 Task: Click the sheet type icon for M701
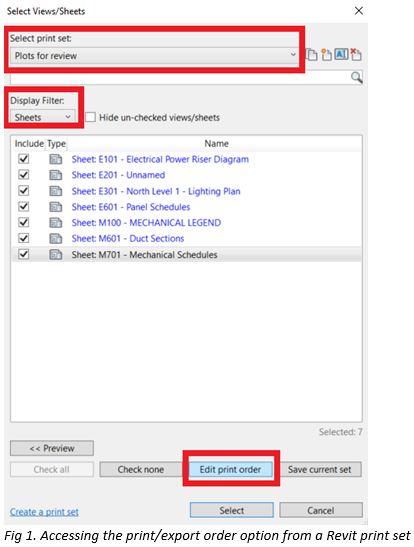(55, 255)
